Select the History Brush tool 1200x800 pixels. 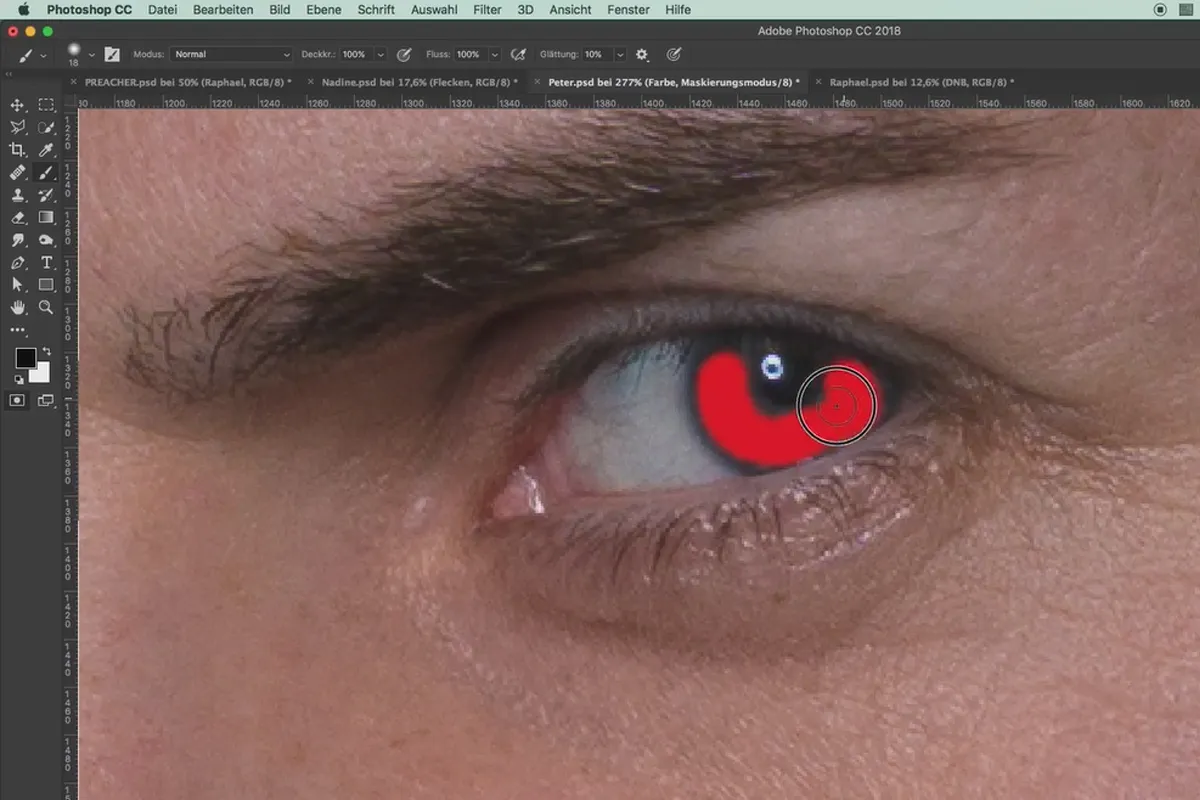(x=46, y=195)
